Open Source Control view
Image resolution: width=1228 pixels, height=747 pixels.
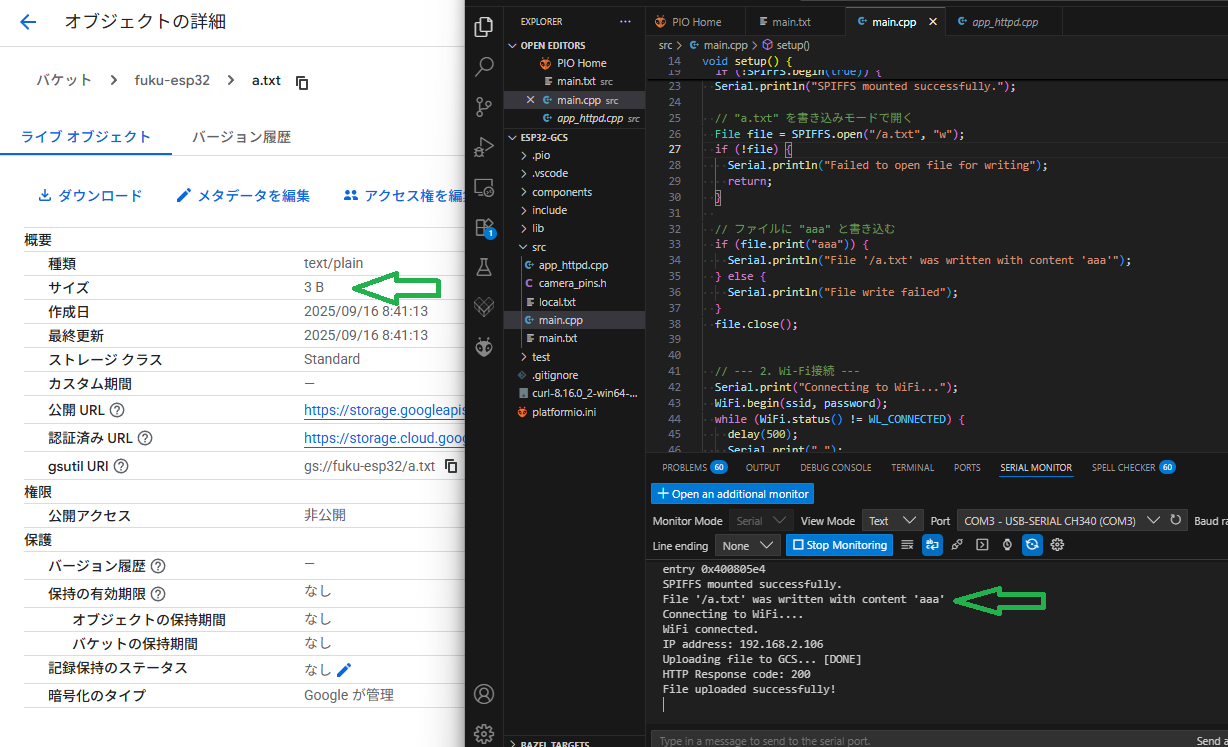[x=484, y=107]
